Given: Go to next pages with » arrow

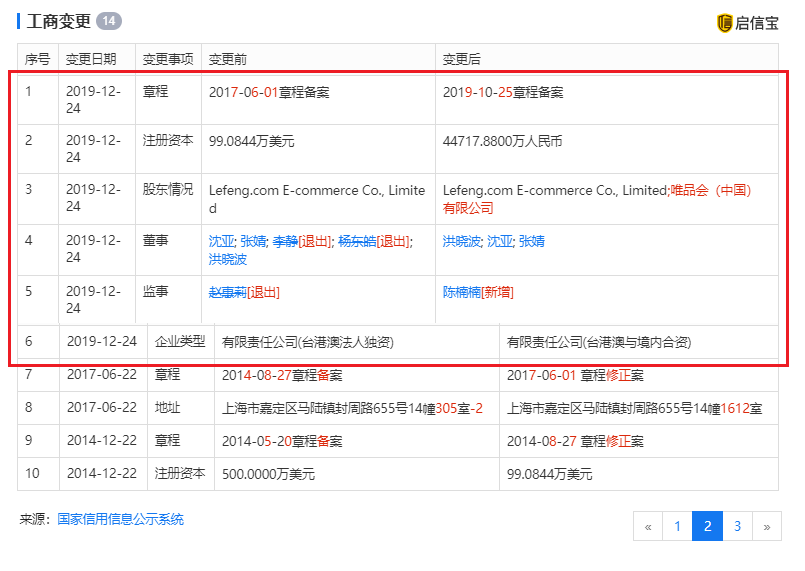Looking at the screenshot, I should click(x=767, y=526).
